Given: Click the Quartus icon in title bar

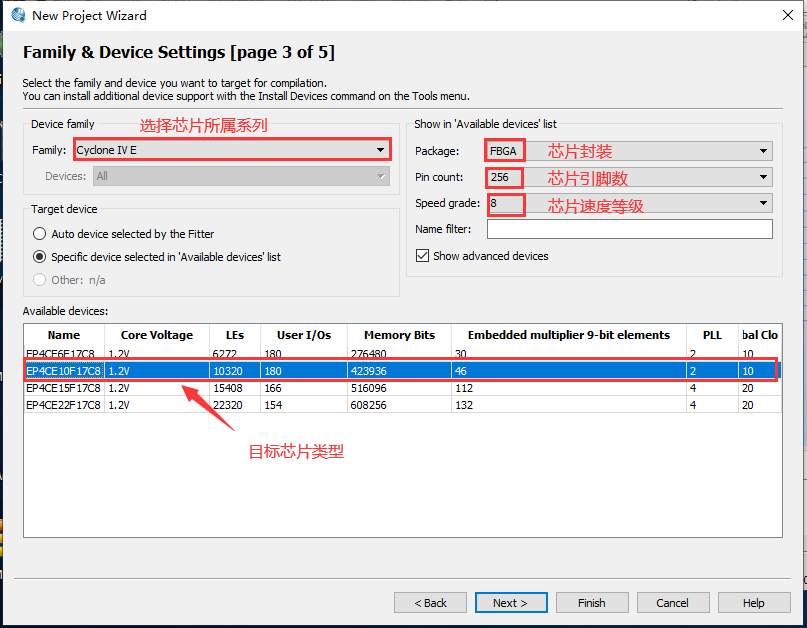Looking at the screenshot, I should (18, 15).
